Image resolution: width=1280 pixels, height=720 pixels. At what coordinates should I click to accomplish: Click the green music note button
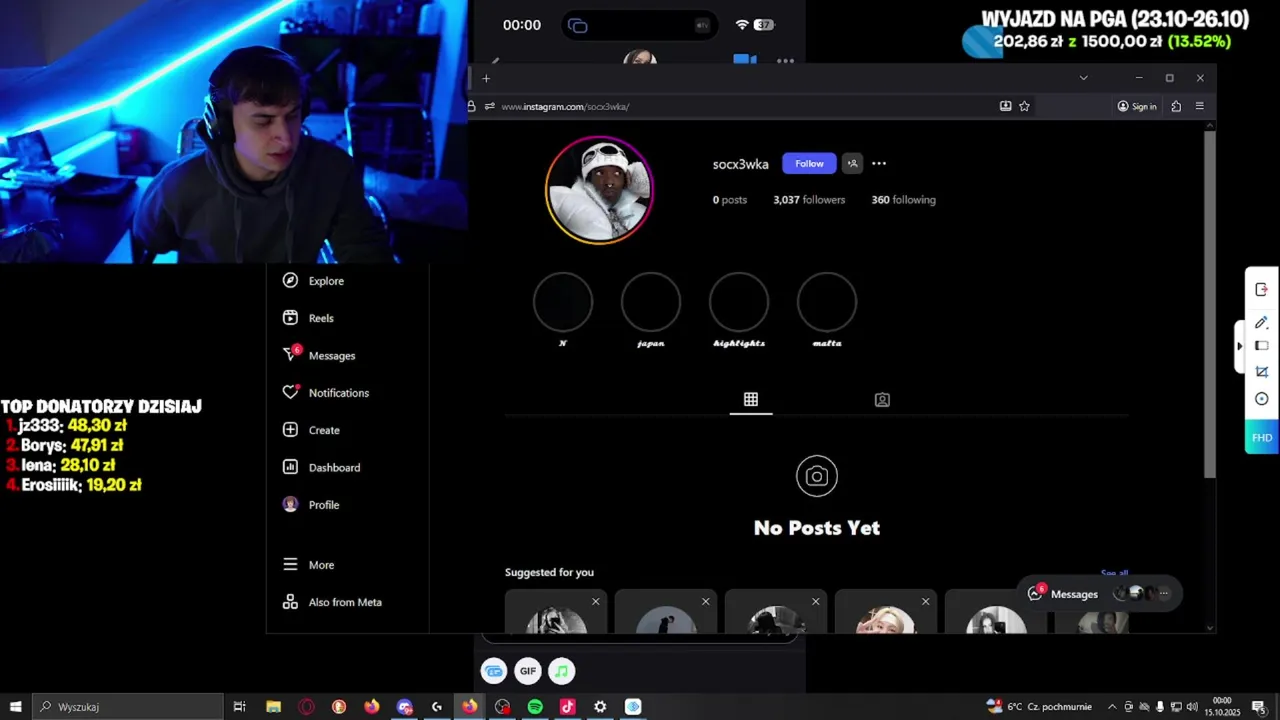click(x=562, y=671)
